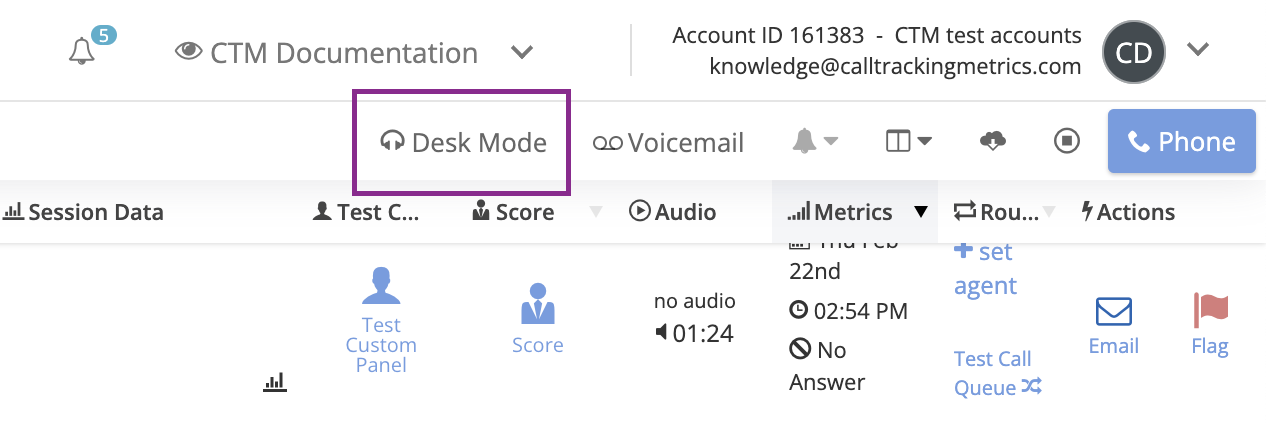Click the set agent link
The image size is (1266, 424).
(x=985, y=268)
